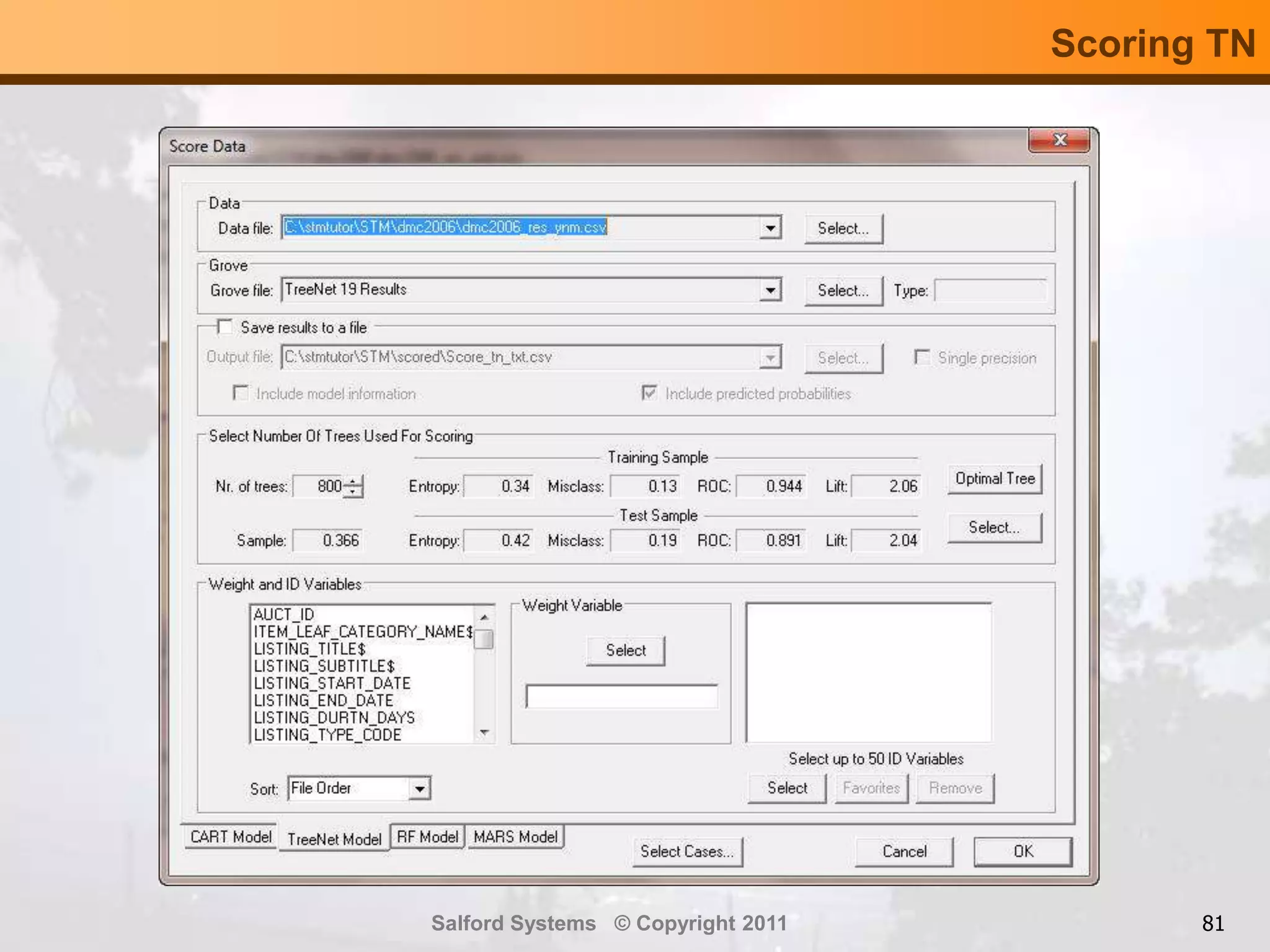1270x952 pixels.
Task: Expand the Data file dropdown arrow
Action: (x=770, y=227)
